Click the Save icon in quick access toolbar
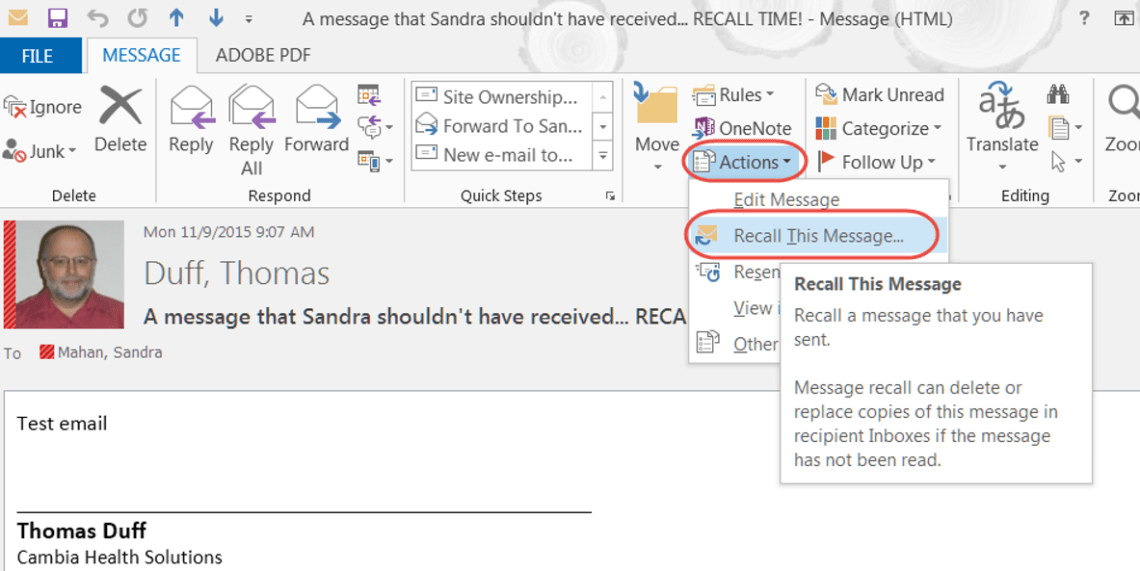 tap(57, 18)
